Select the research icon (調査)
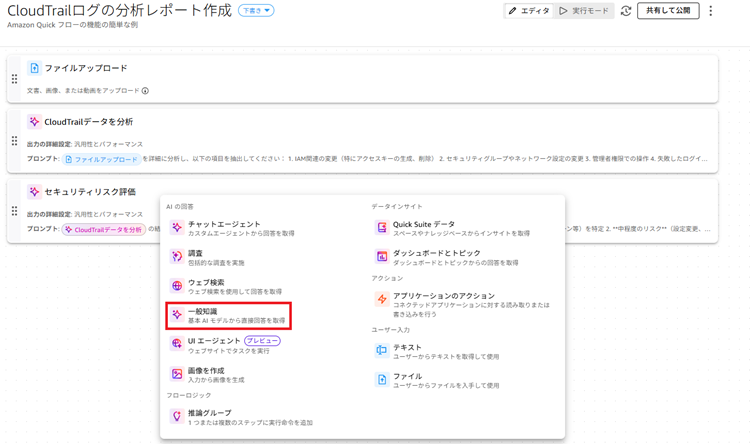Viewport: 750px width, 444px height. pos(177,257)
